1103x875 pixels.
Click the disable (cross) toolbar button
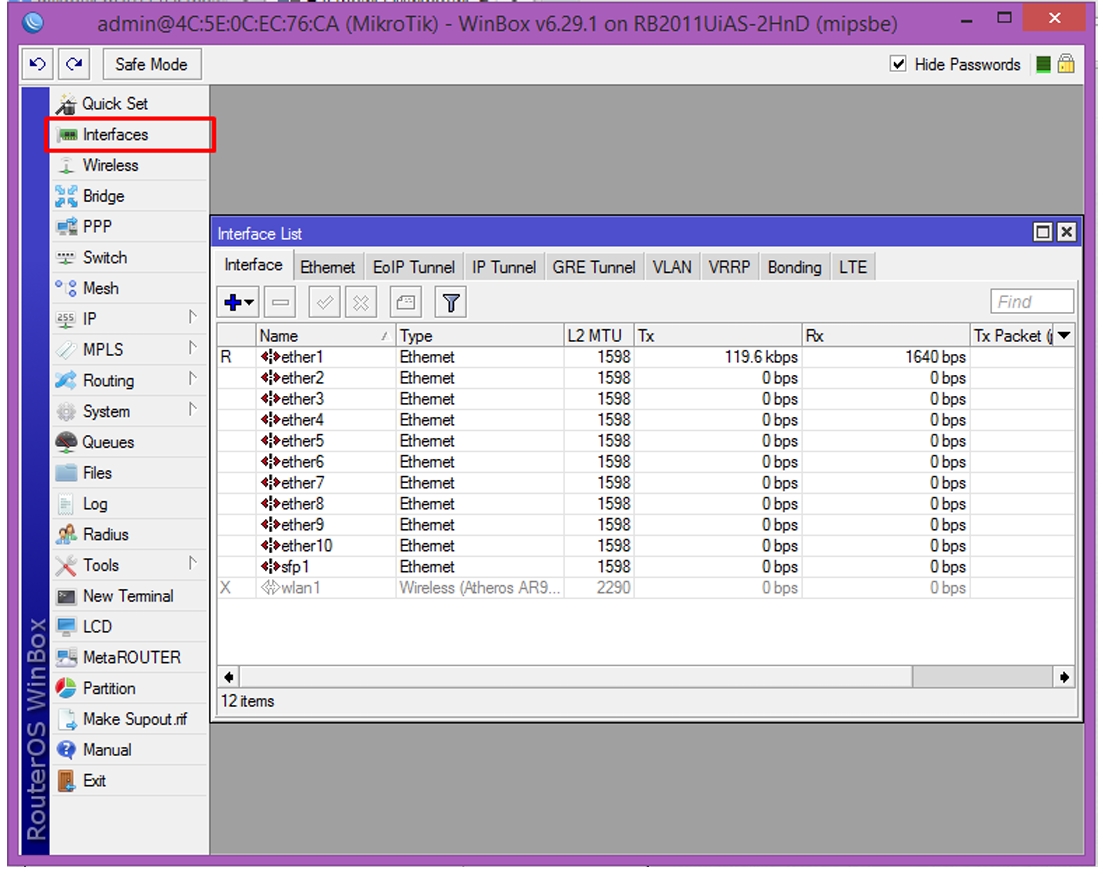pos(361,302)
